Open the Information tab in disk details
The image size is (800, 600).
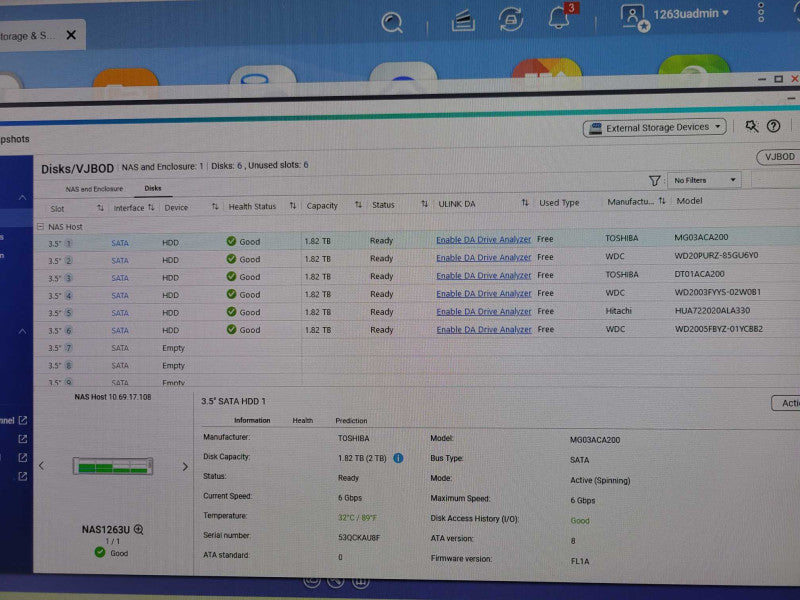click(x=252, y=420)
